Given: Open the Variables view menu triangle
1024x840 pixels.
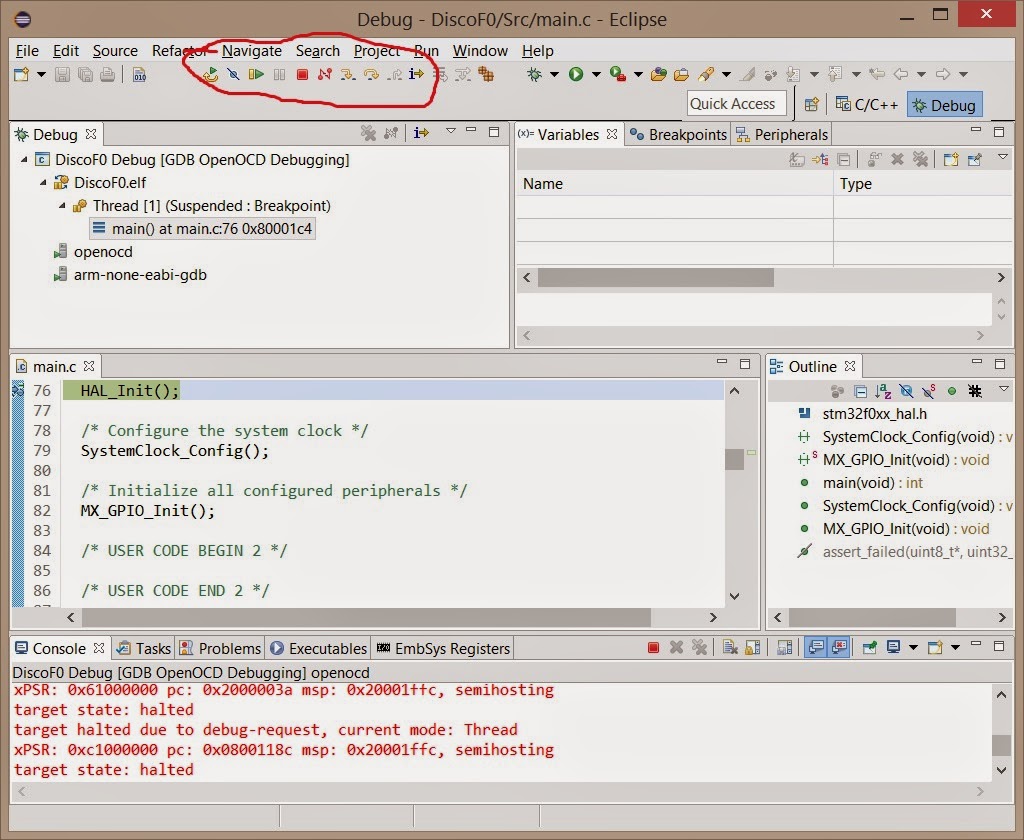Looking at the screenshot, I should click(1003, 157).
